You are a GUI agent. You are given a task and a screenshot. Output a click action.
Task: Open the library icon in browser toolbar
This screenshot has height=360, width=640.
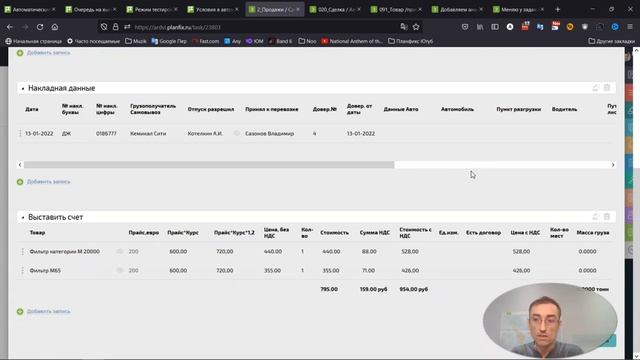coord(480,27)
